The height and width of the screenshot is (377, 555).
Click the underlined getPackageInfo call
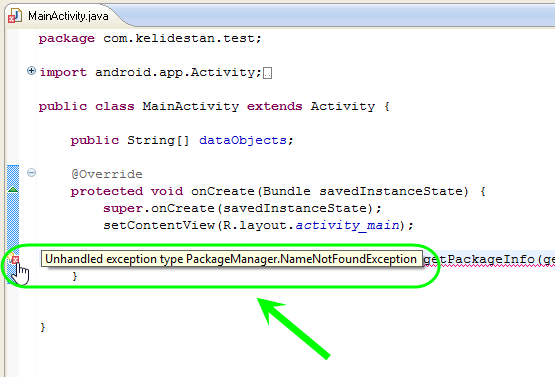[x=479, y=259]
